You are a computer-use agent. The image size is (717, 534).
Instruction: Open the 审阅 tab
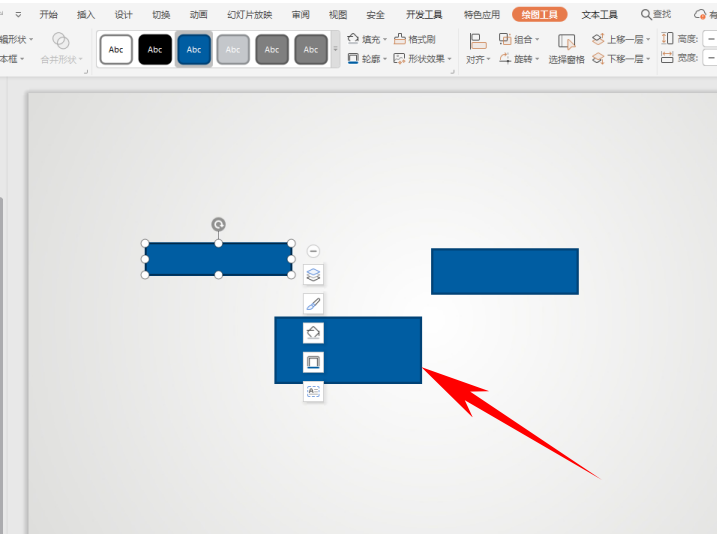pos(300,15)
